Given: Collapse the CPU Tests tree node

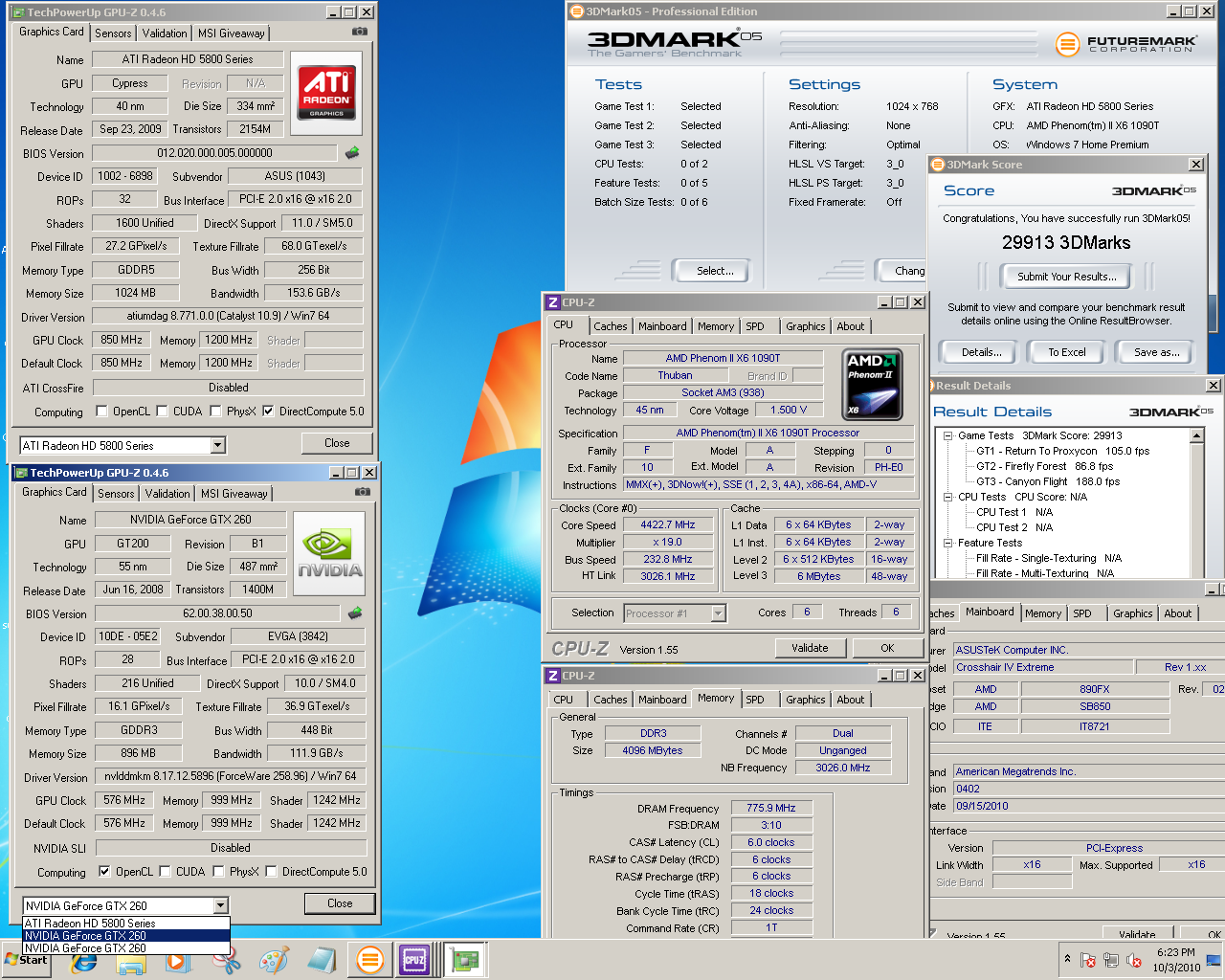Looking at the screenshot, I should click(948, 497).
